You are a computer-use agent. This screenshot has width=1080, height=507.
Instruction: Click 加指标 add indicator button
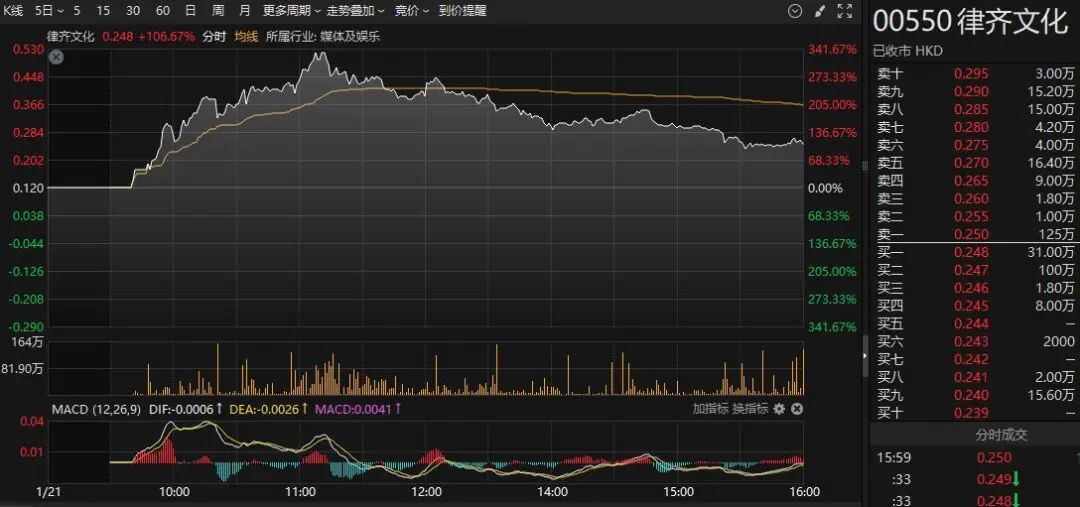point(710,408)
